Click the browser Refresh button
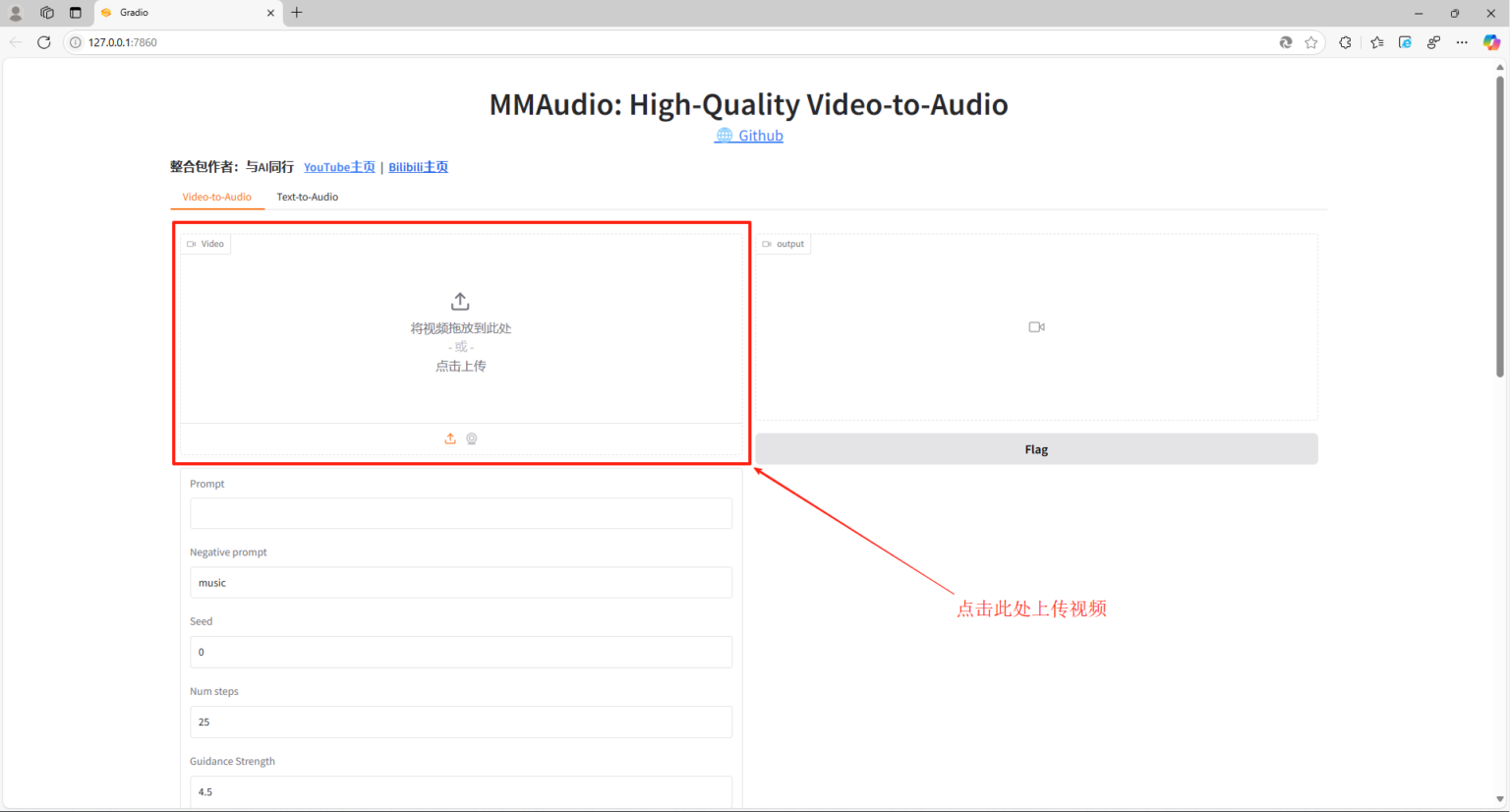The image size is (1510, 812). coord(44,42)
